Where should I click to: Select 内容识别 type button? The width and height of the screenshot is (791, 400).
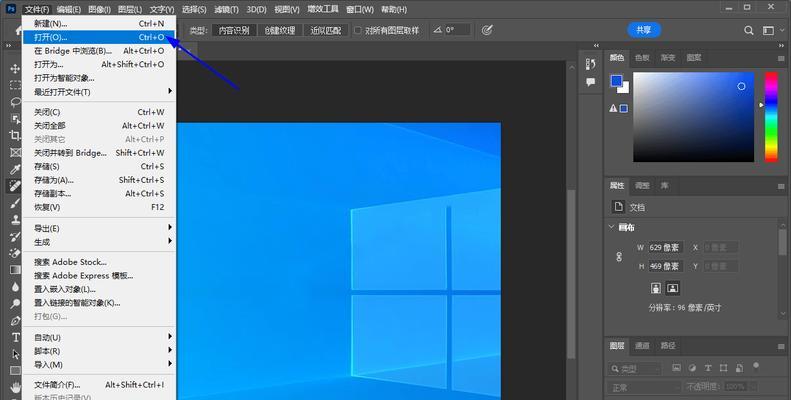(x=234, y=30)
